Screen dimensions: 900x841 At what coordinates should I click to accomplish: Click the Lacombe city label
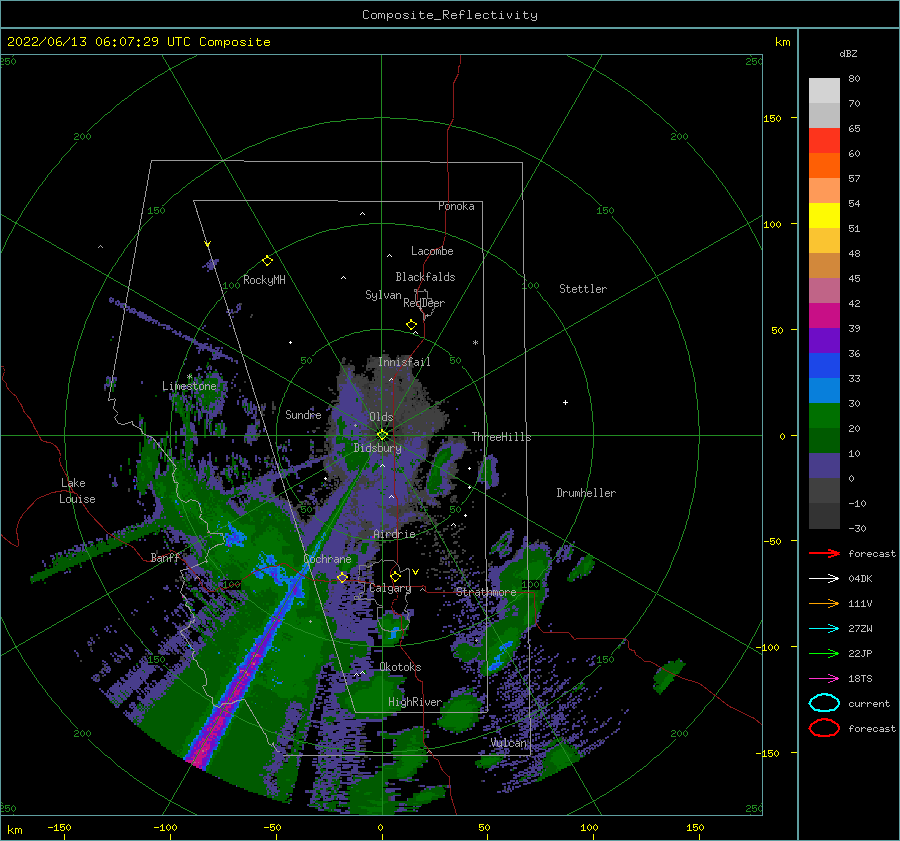coord(432,251)
